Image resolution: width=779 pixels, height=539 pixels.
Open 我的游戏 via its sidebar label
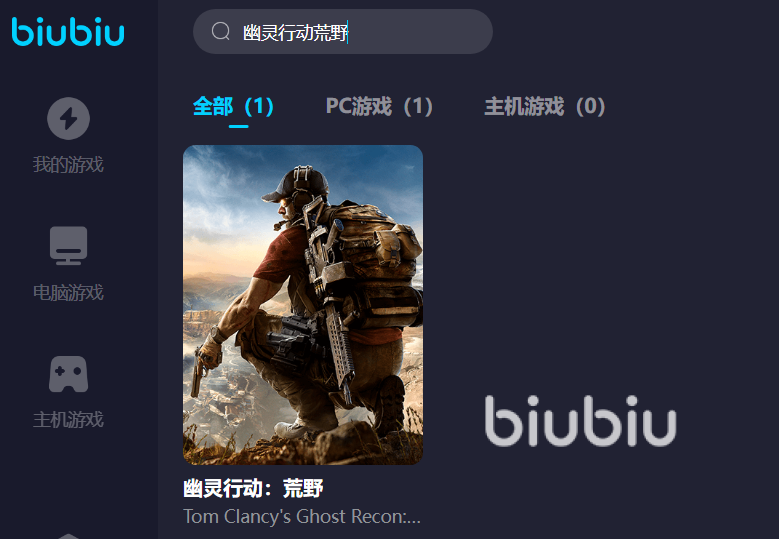(69, 164)
